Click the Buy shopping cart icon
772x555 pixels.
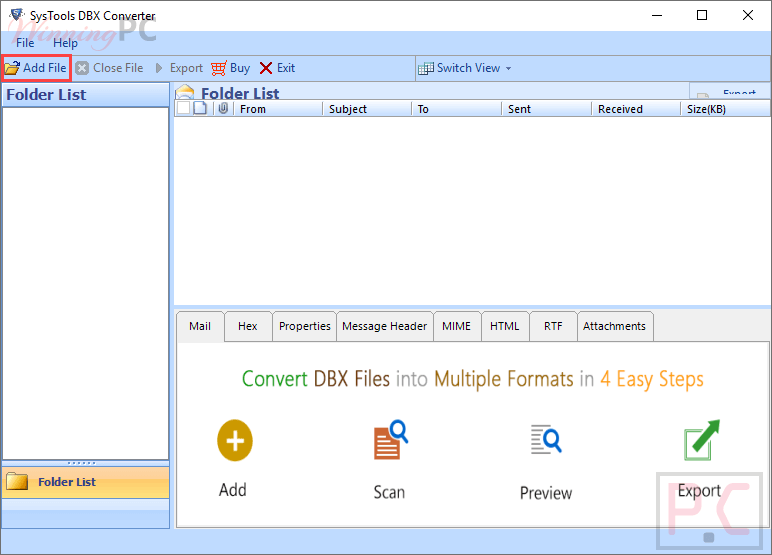[x=219, y=68]
